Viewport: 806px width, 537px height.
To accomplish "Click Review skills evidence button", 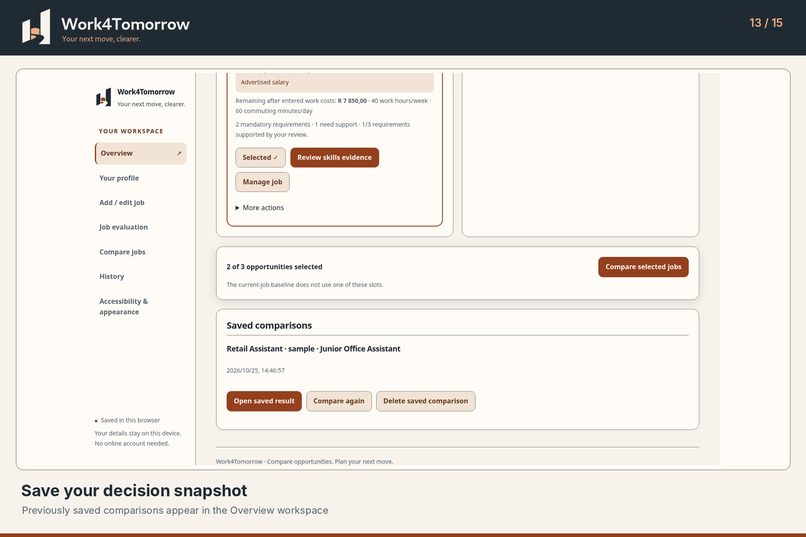I will [x=335, y=158].
